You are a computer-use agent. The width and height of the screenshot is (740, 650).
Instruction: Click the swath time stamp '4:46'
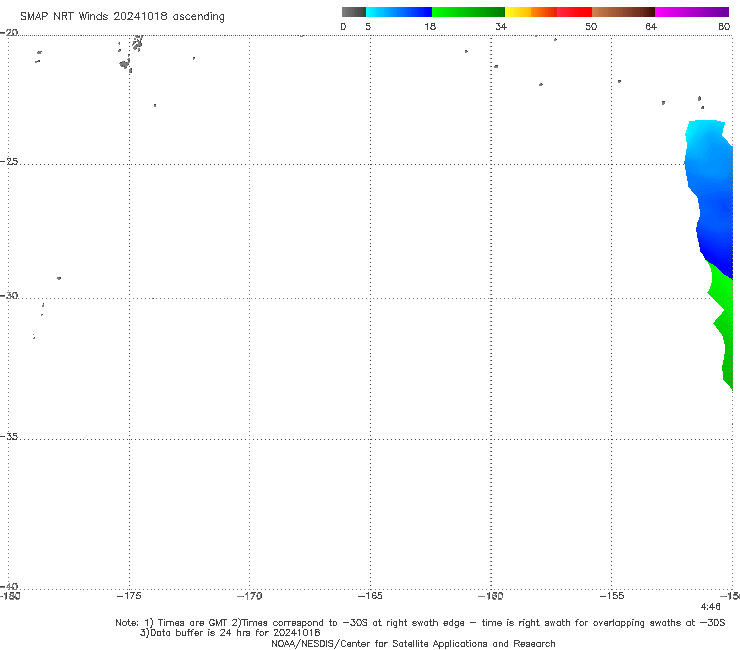coord(710,607)
